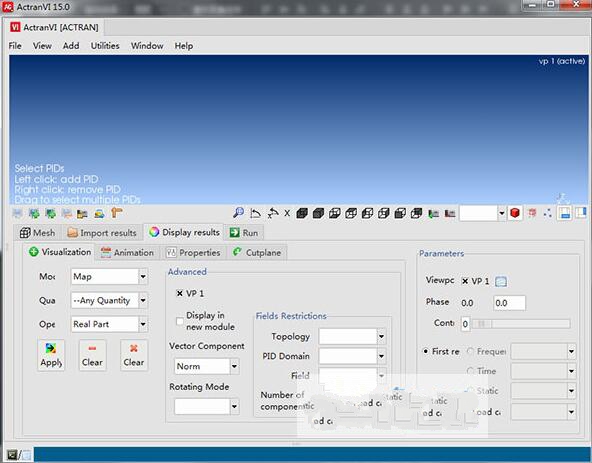Enable Display in new module checkbox
Screen dimensions: 592x463
click(x=180, y=321)
